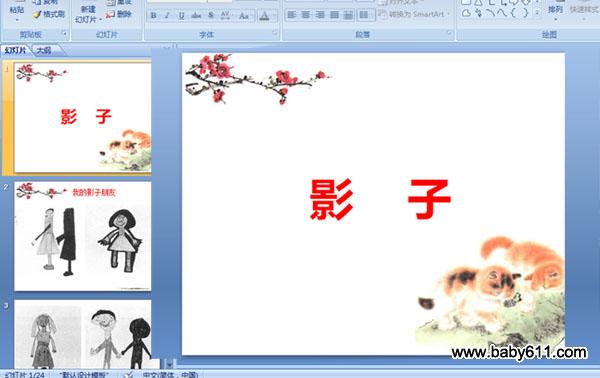The width and height of the screenshot is (600, 378).
Task: Toggle Bold formatting in the font group
Action: click(x=153, y=16)
